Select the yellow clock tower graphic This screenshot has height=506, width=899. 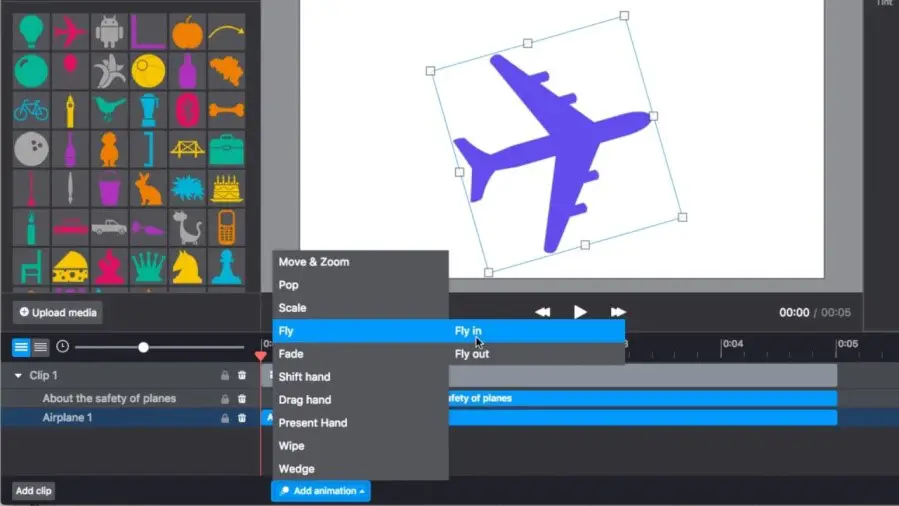coord(70,109)
